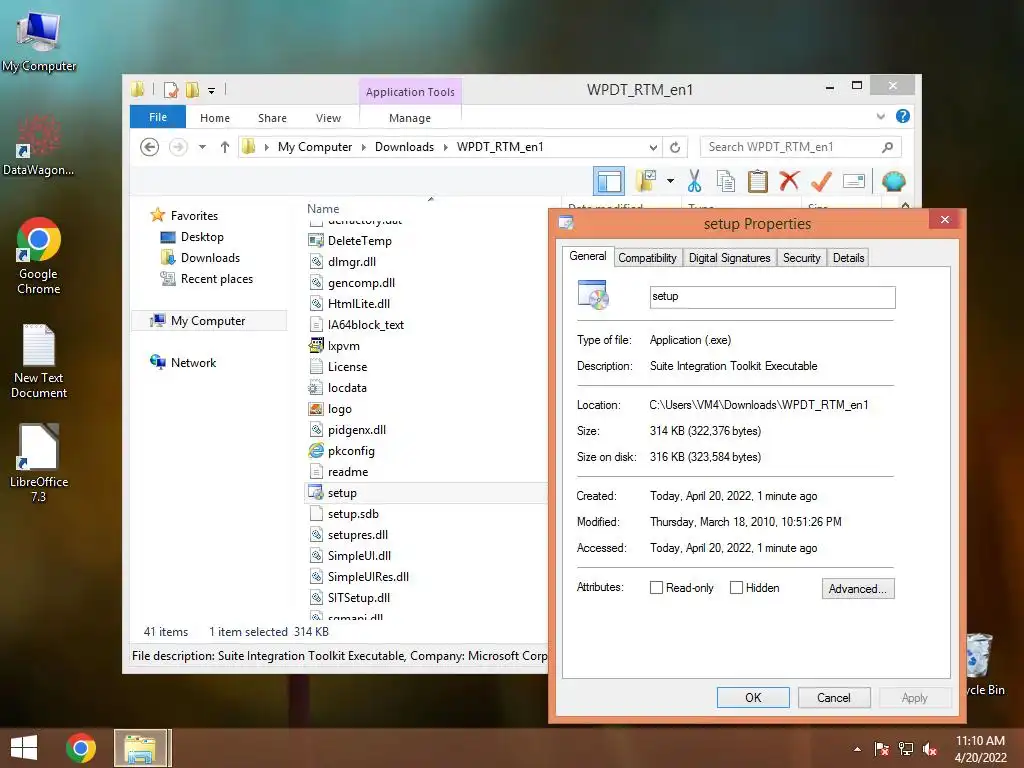
Task: Click the red X Delete toolbar icon
Action: coord(789,181)
